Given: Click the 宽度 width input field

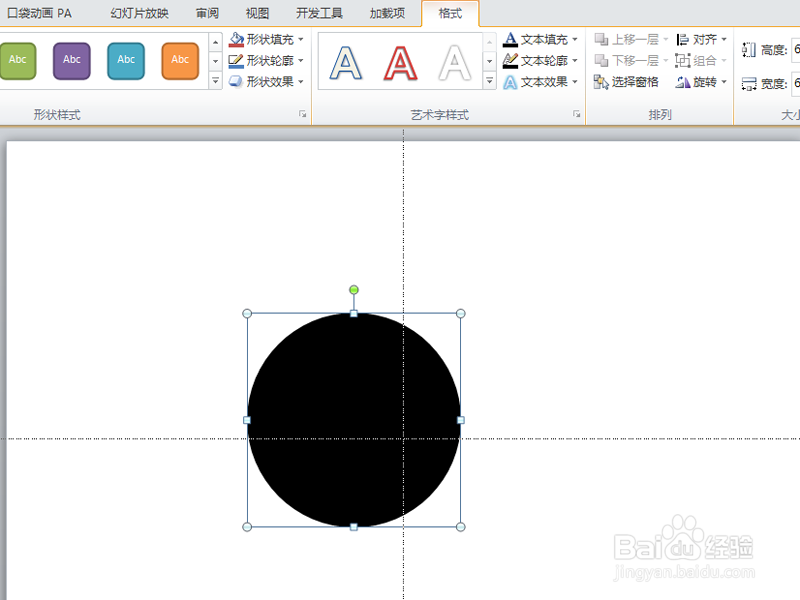Looking at the screenshot, I should 795,84.
